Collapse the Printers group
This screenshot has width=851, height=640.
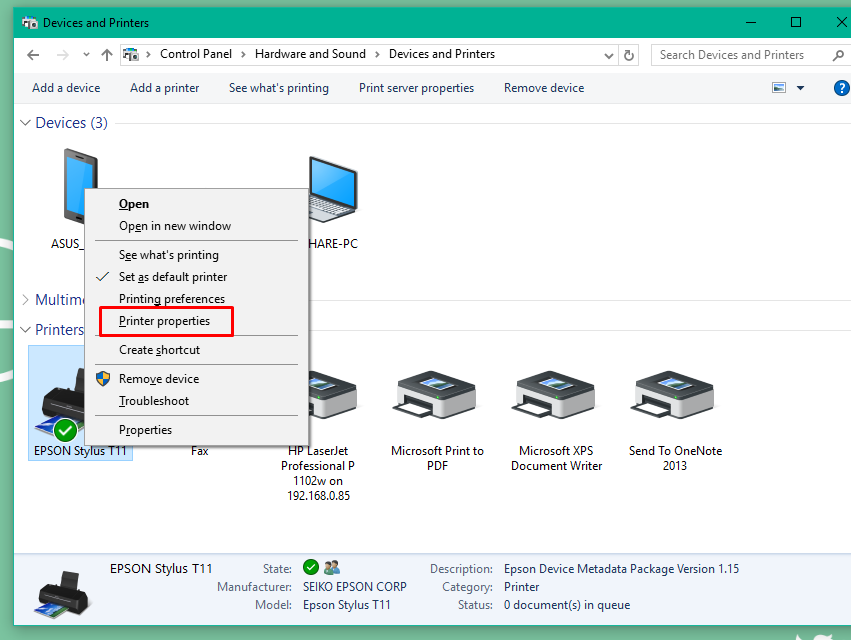click(25, 329)
